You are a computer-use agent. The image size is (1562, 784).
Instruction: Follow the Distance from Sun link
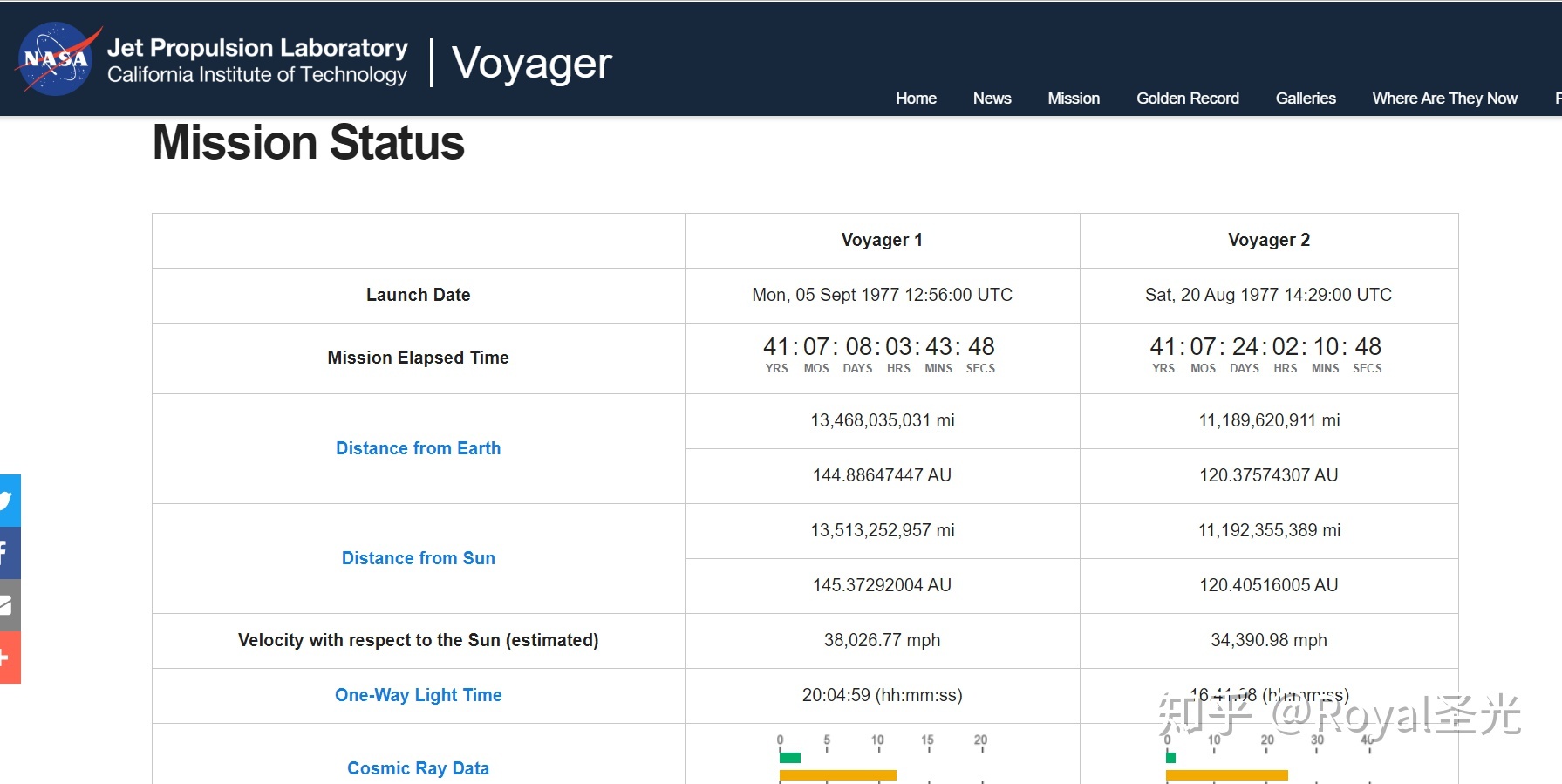[x=419, y=558]
